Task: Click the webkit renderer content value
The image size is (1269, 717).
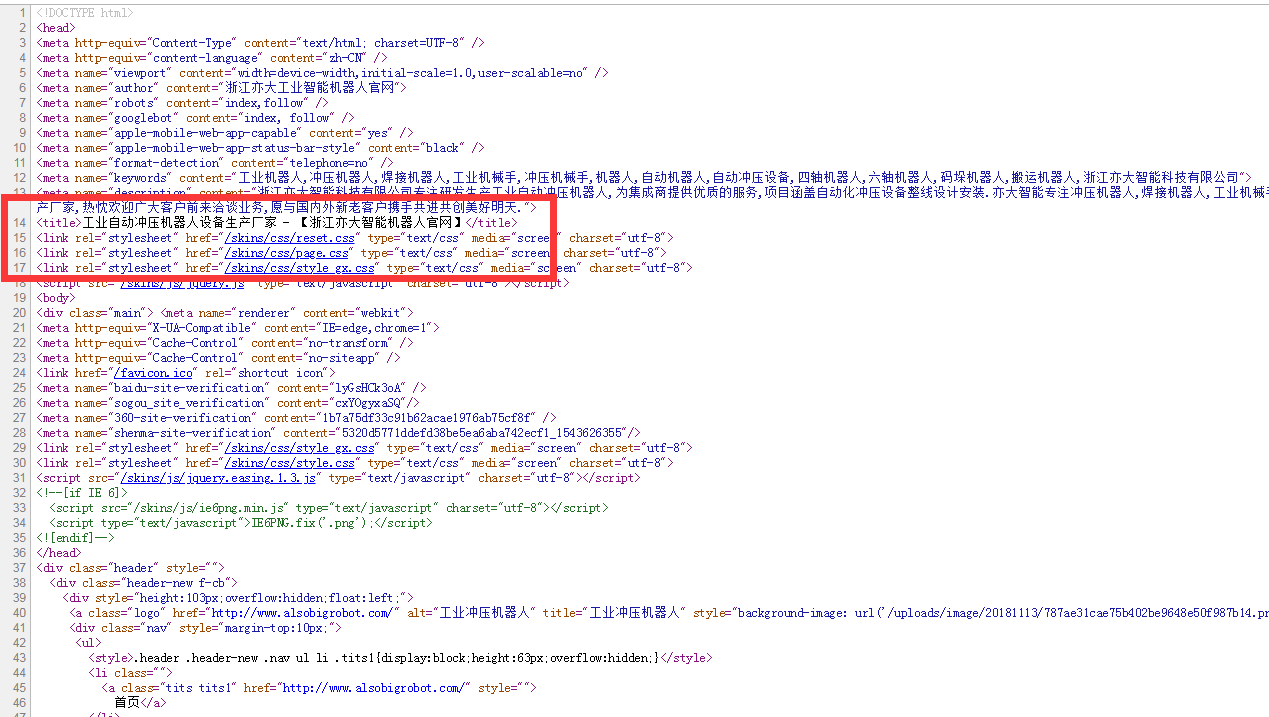Action: click(x=382, y=313)
